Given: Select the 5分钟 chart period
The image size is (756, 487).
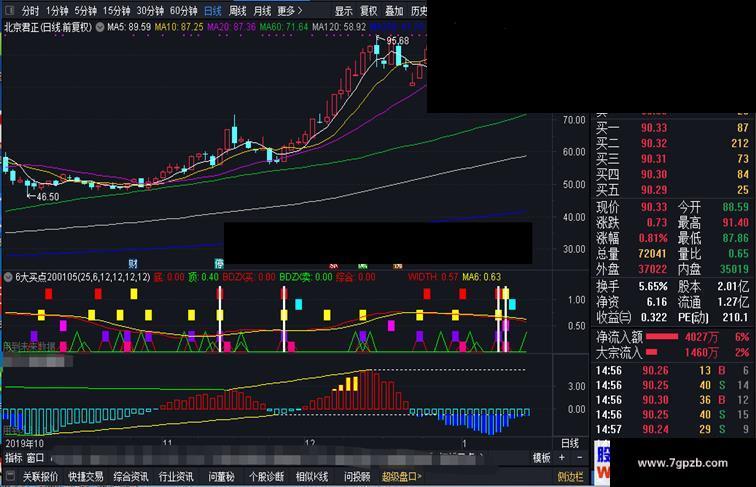Looking at the screenshot, I should 85,10.
